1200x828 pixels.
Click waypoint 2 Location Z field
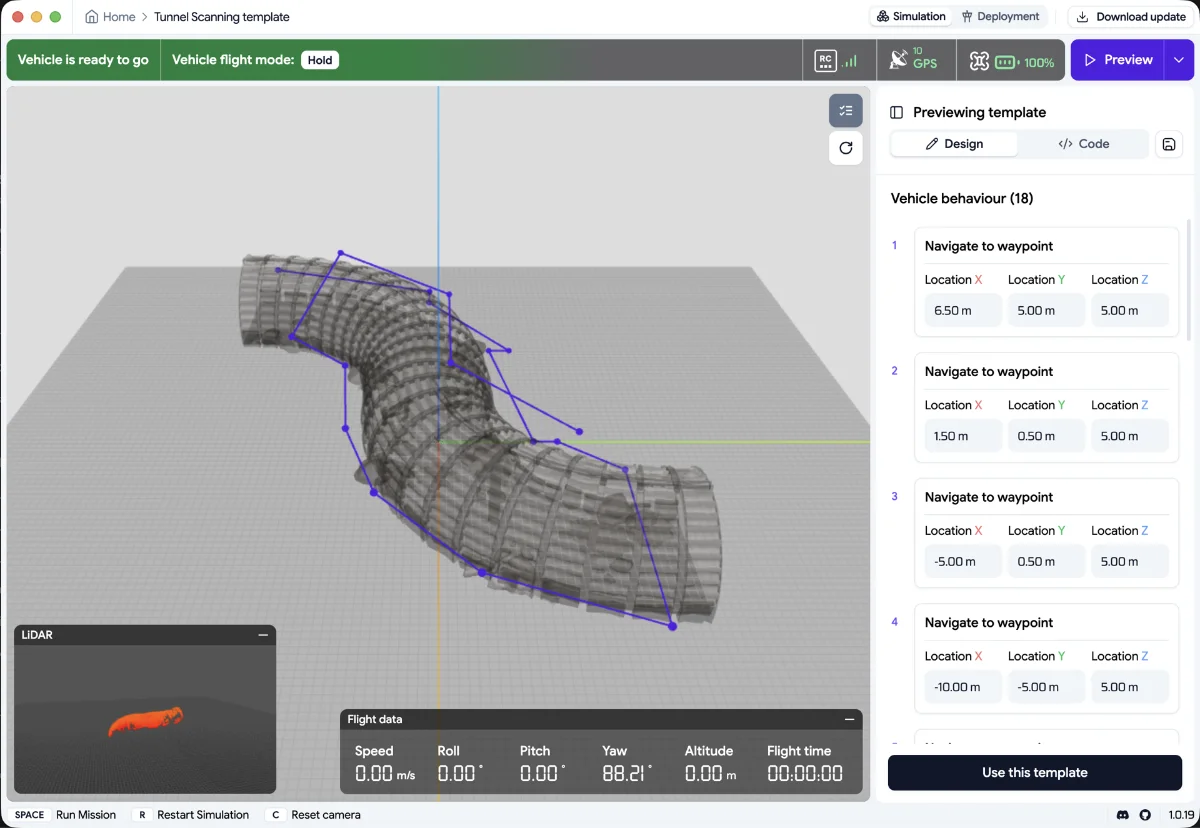pyautogui.click(x=1129, y=436)
